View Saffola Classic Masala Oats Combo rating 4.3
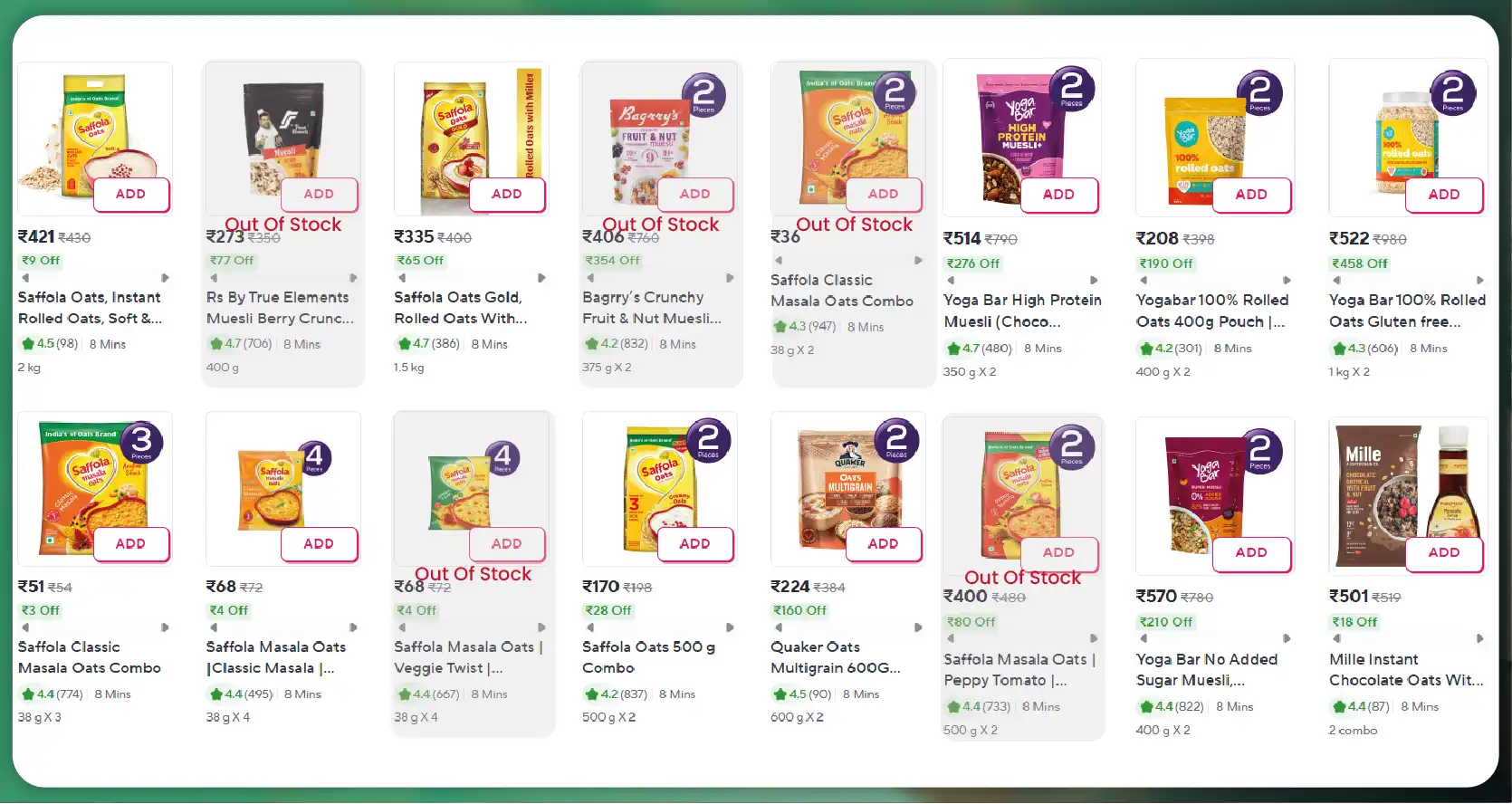The height and width of the screenshot is (804, 1512). (804, 326)
